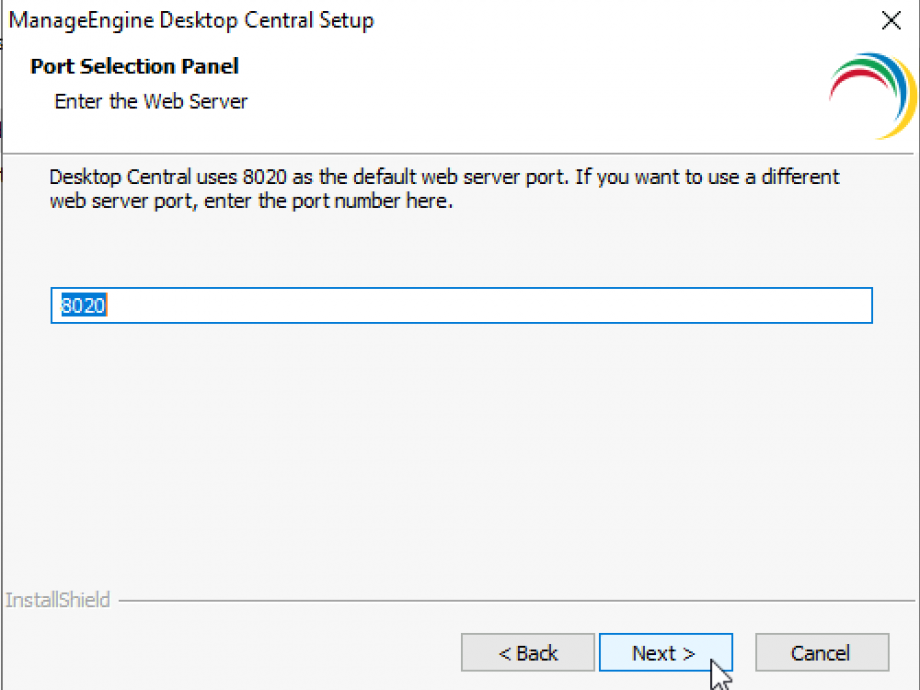Close the setup window
920x690 pixels.
891,20
